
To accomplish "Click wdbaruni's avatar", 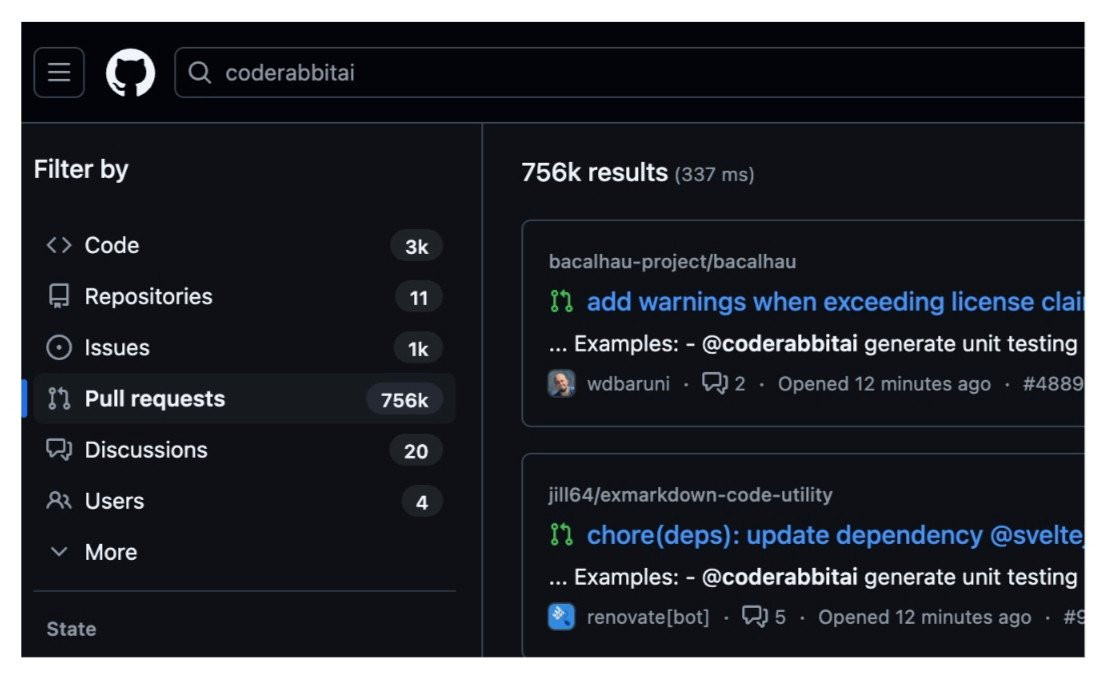I will click(x=562, y=383).
